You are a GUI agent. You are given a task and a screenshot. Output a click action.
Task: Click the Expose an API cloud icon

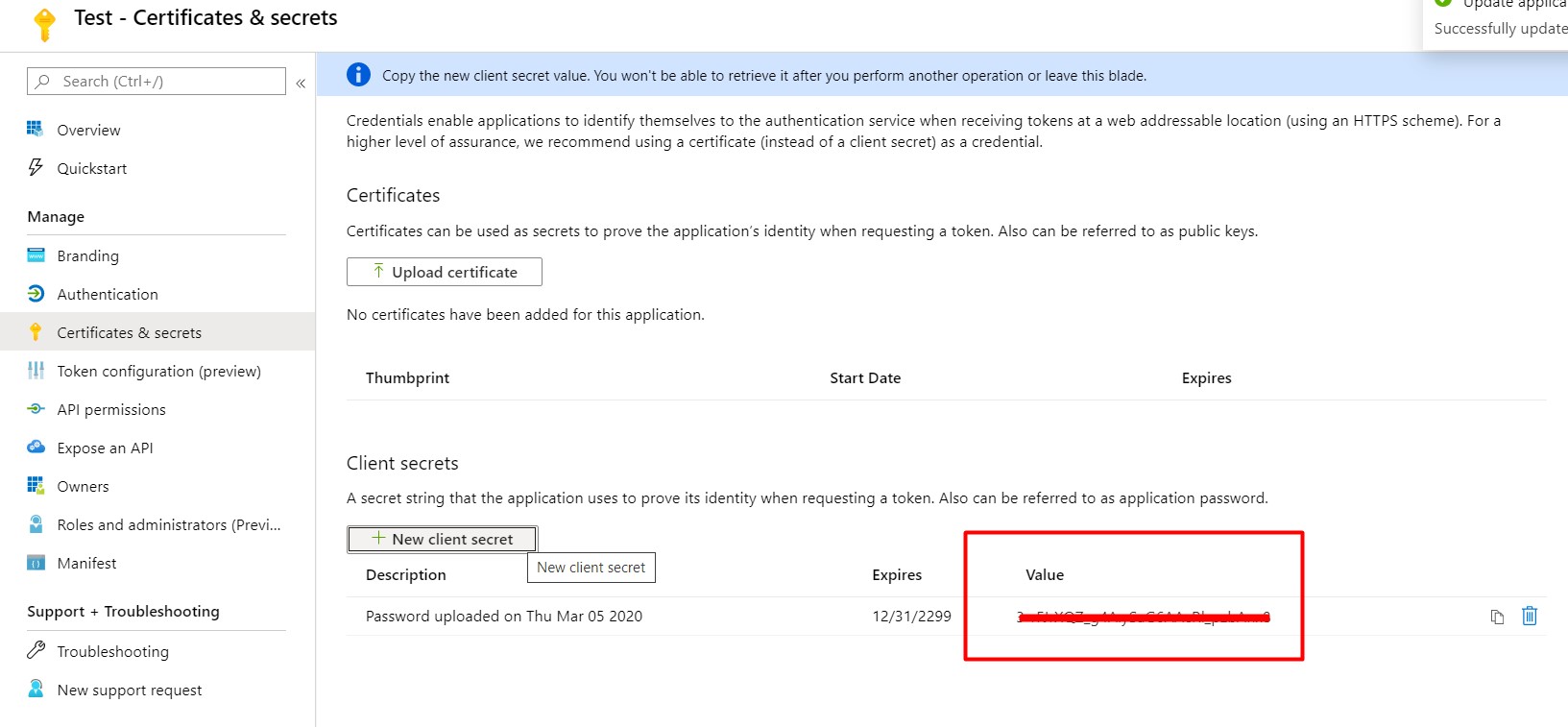point(36,448)
